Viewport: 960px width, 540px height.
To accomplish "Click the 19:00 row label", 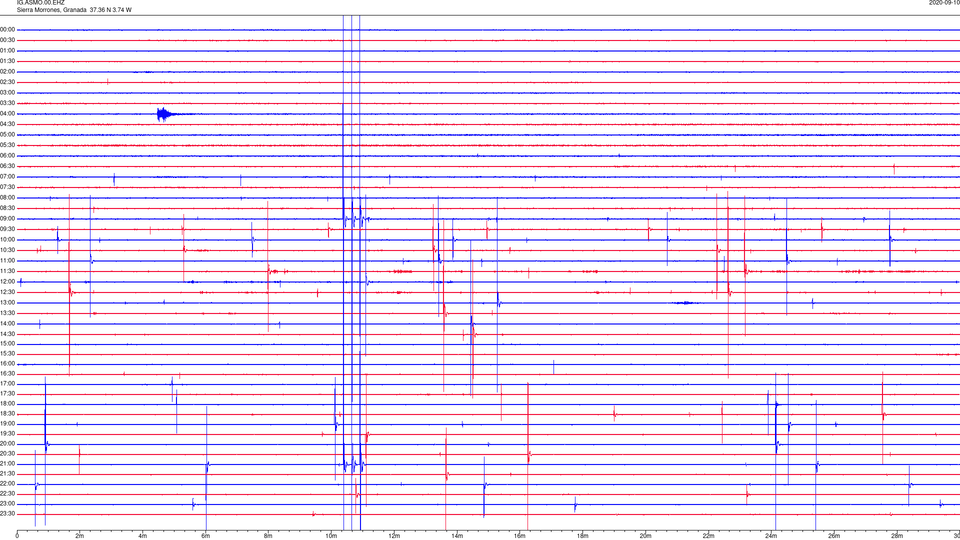I will pos(8,424).
